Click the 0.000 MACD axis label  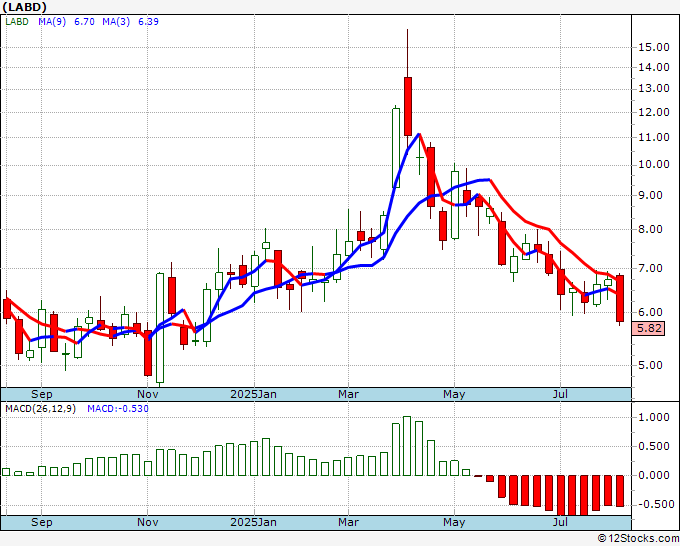tap(654, 475)
